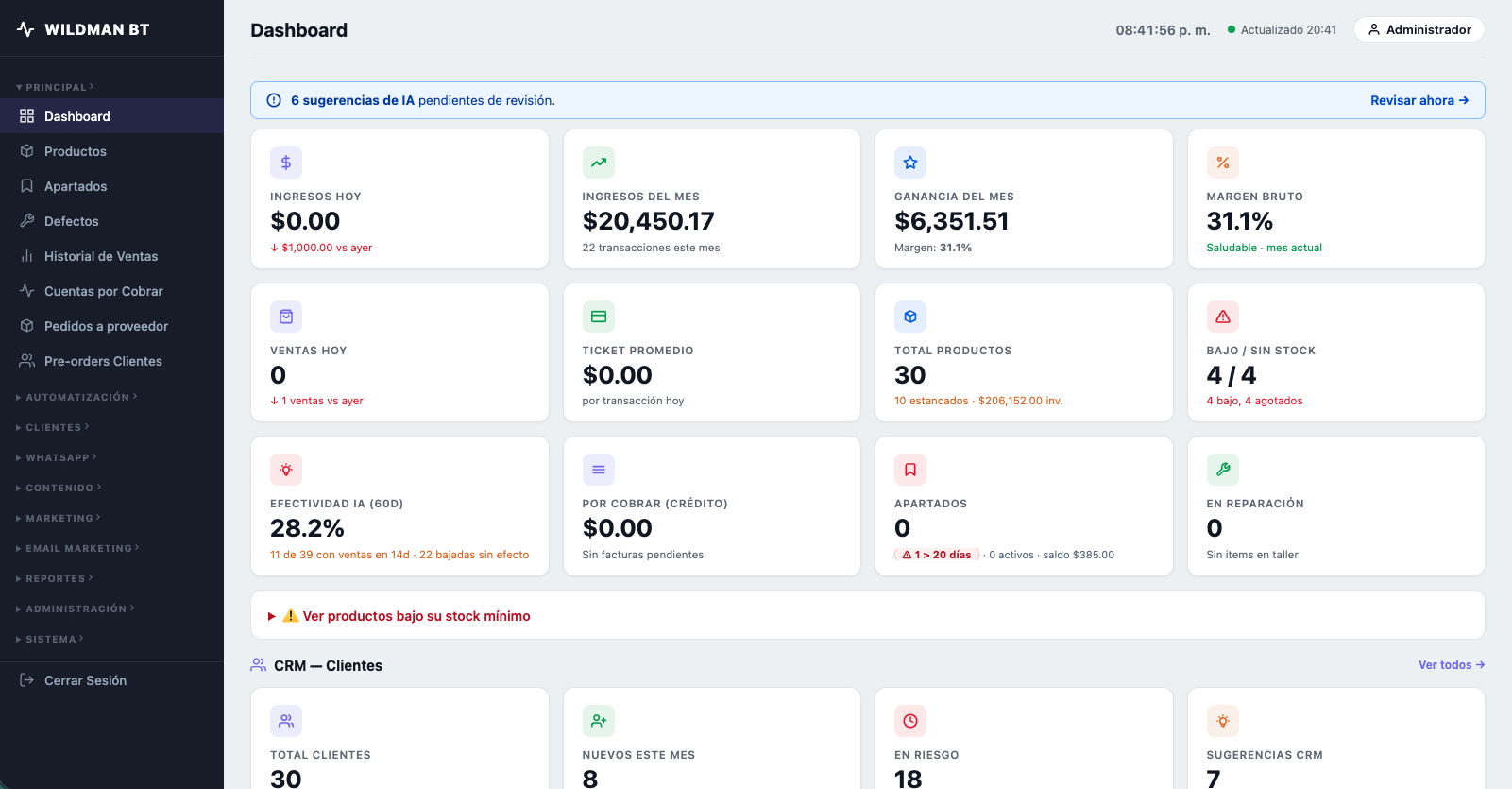
Task: Click the $20,450.17 monthly income value
Action: [x=649, y=221]
